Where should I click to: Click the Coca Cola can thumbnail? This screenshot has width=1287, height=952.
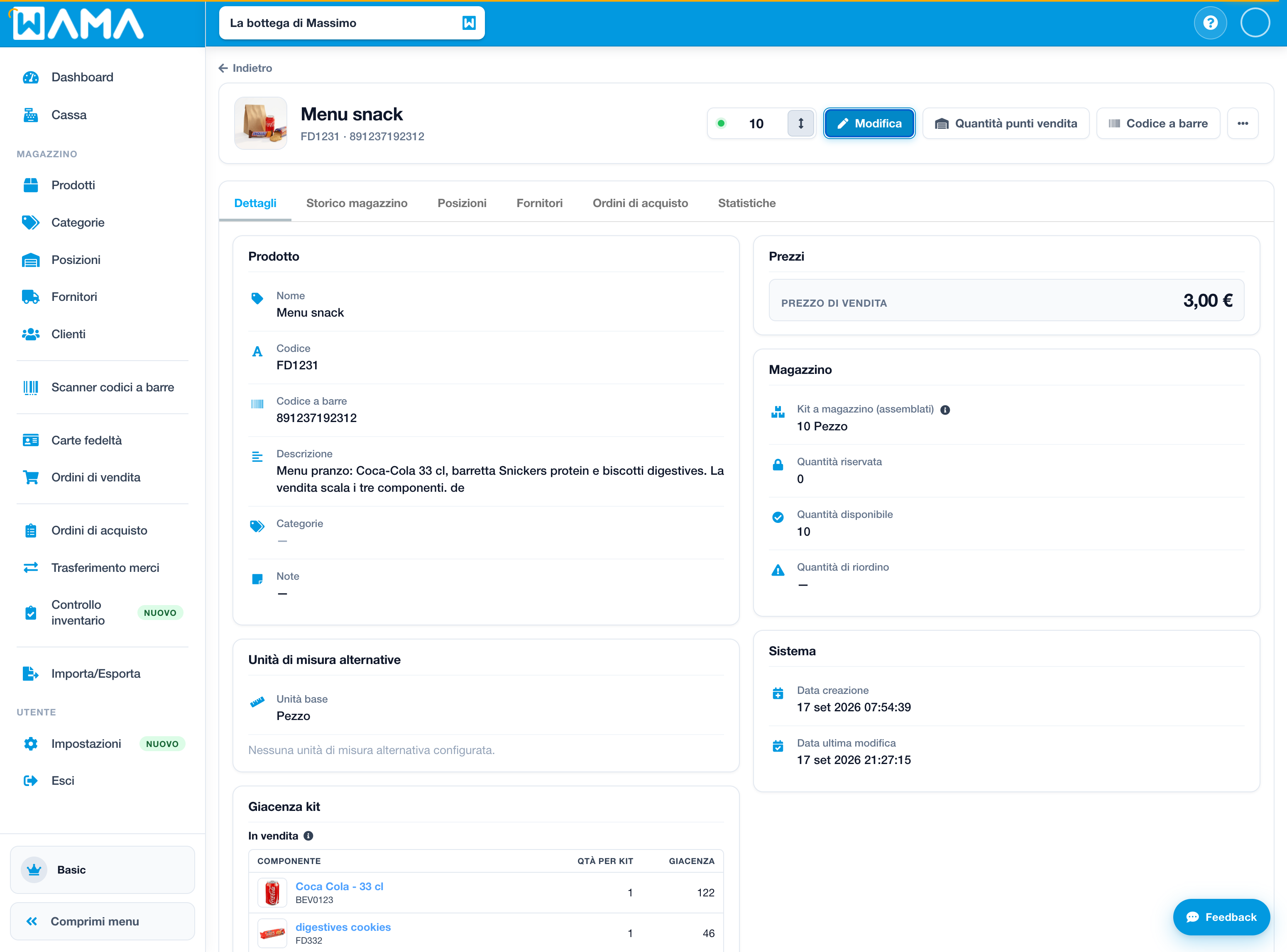click(x=272, y=893)
